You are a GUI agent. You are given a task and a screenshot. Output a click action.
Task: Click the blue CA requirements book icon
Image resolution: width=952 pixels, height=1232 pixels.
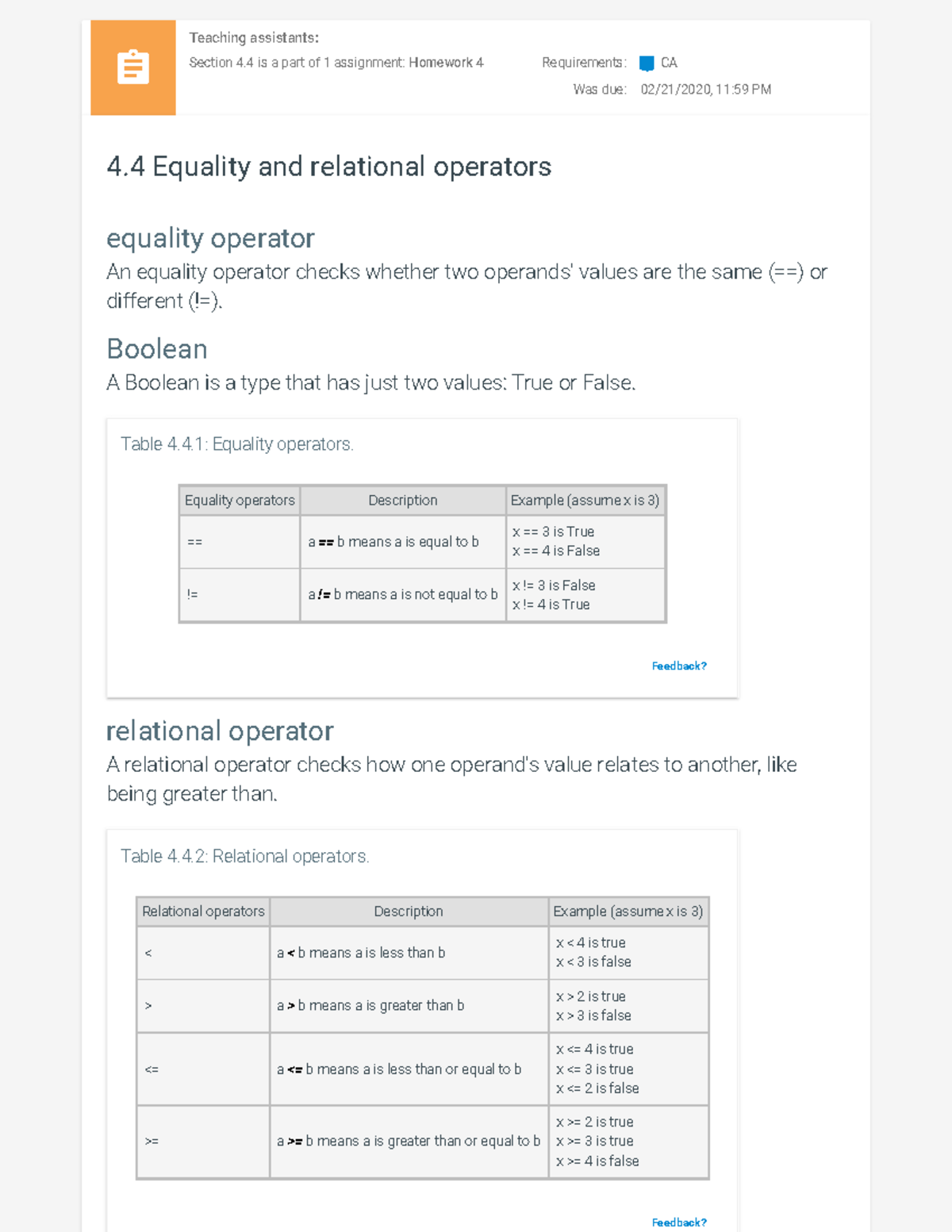point(647,62)
